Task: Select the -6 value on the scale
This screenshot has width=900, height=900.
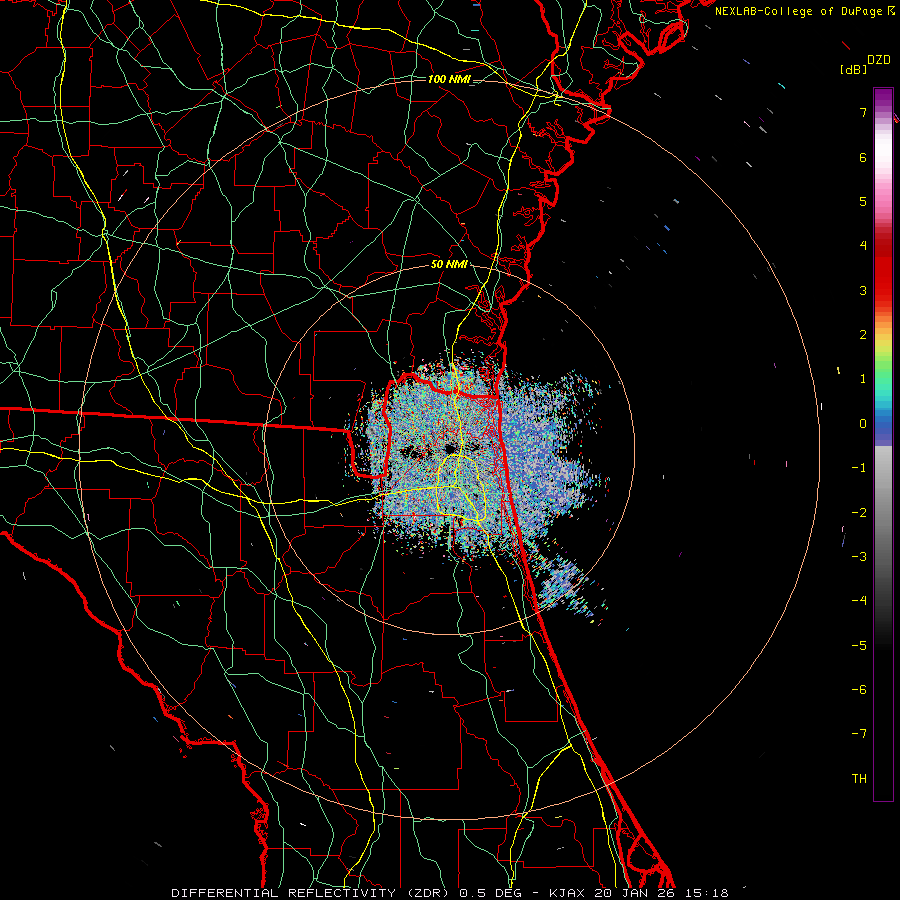Action: (859, 690)
